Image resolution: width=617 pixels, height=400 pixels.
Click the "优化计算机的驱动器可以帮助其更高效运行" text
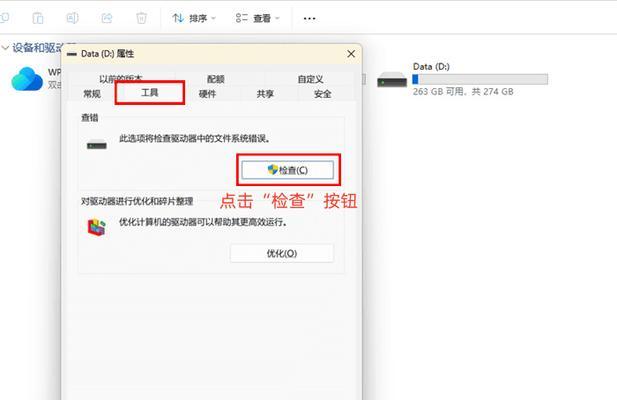coord(203,222)
